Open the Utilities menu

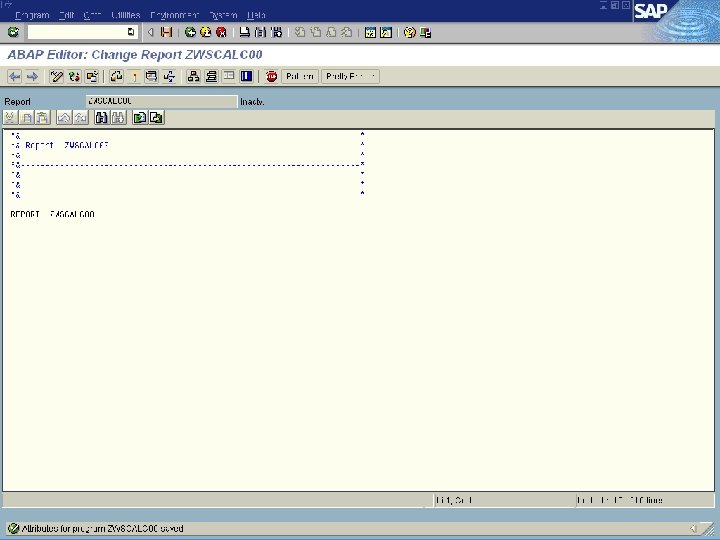coord(125,15)
